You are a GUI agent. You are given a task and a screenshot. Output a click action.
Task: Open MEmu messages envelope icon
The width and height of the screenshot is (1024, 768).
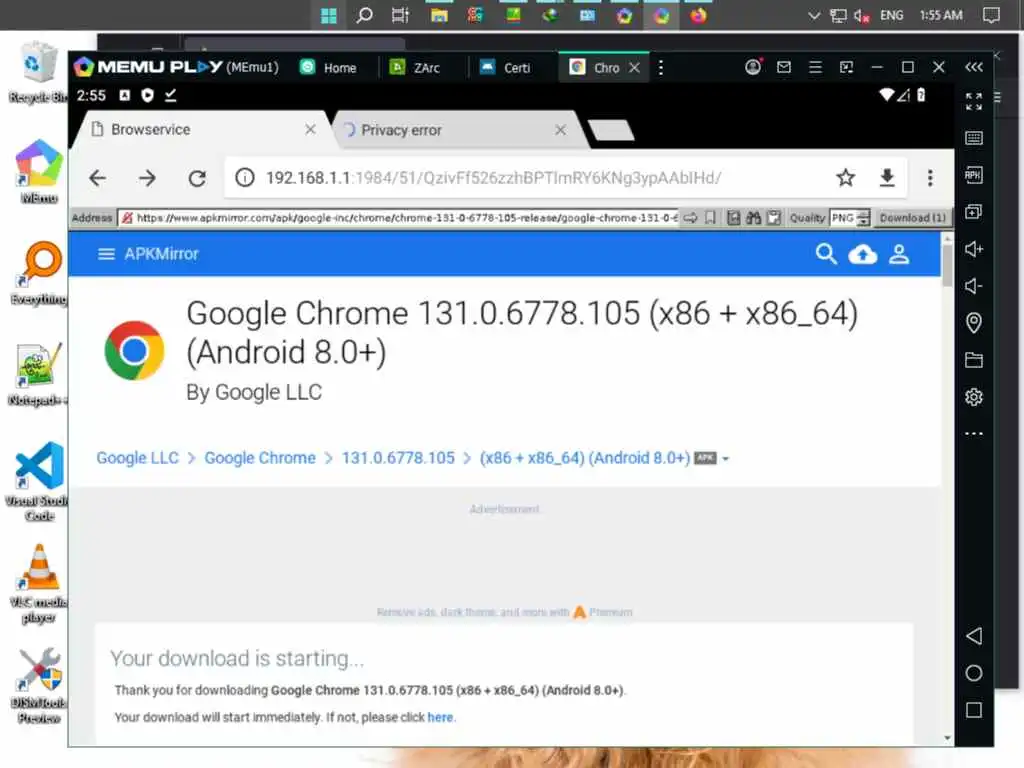pyautogui.click(x=784, y=67)
